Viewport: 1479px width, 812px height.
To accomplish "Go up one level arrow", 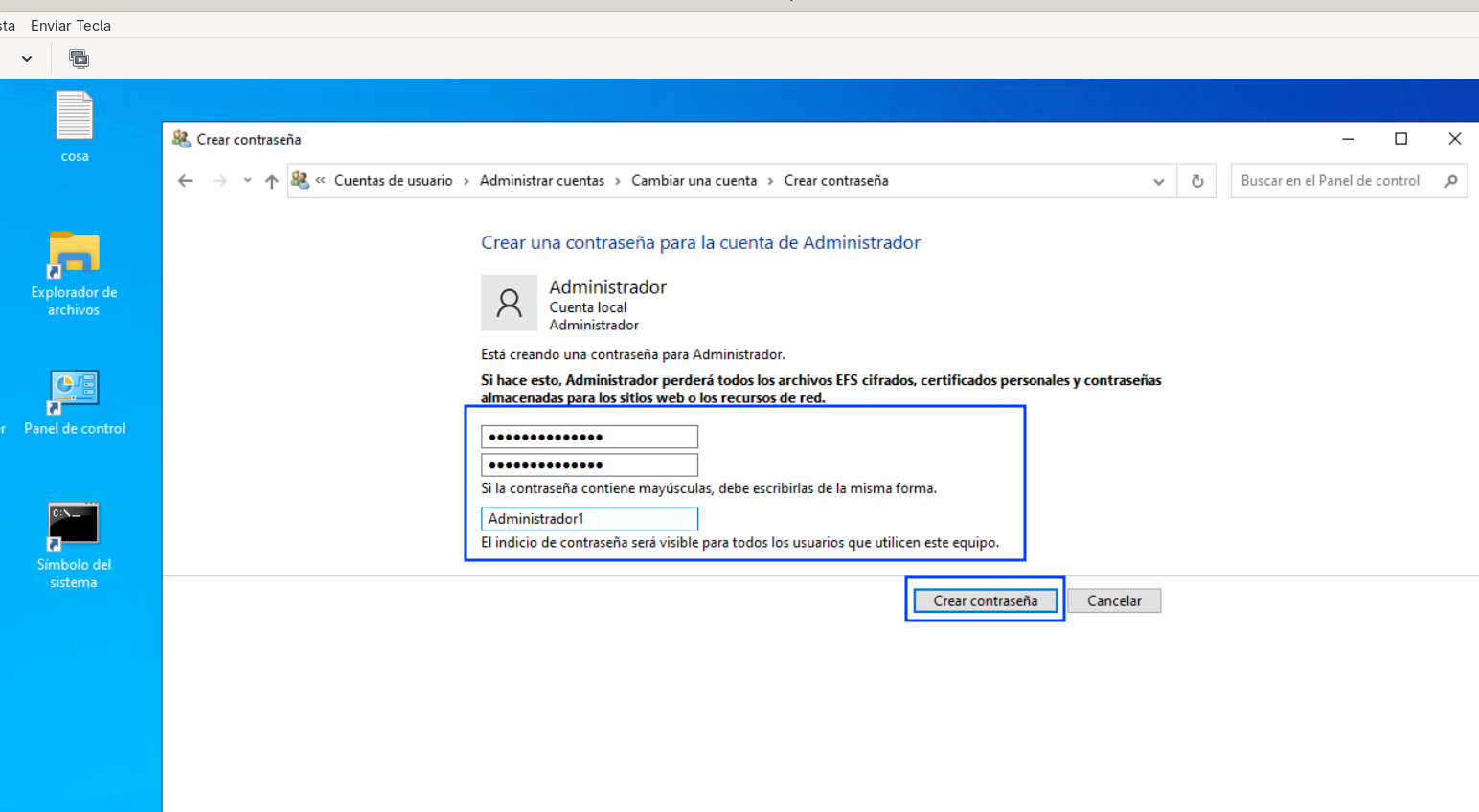I will click(272, 181).
